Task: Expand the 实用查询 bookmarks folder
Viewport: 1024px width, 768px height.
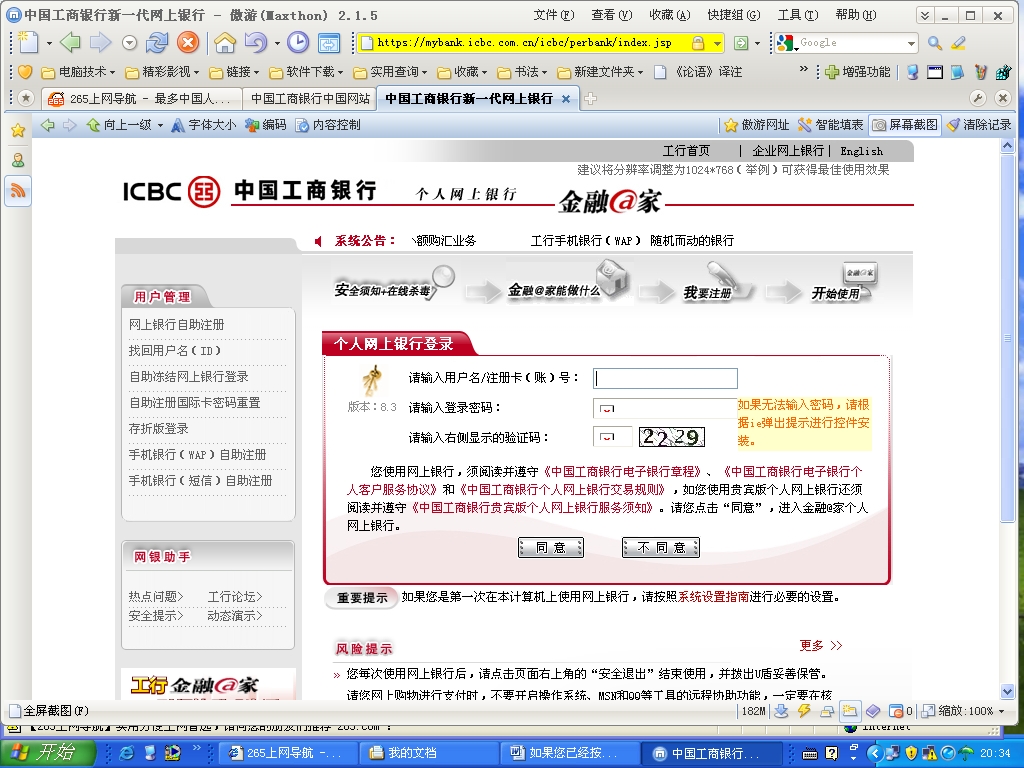Action: click(x=390, y=72)
